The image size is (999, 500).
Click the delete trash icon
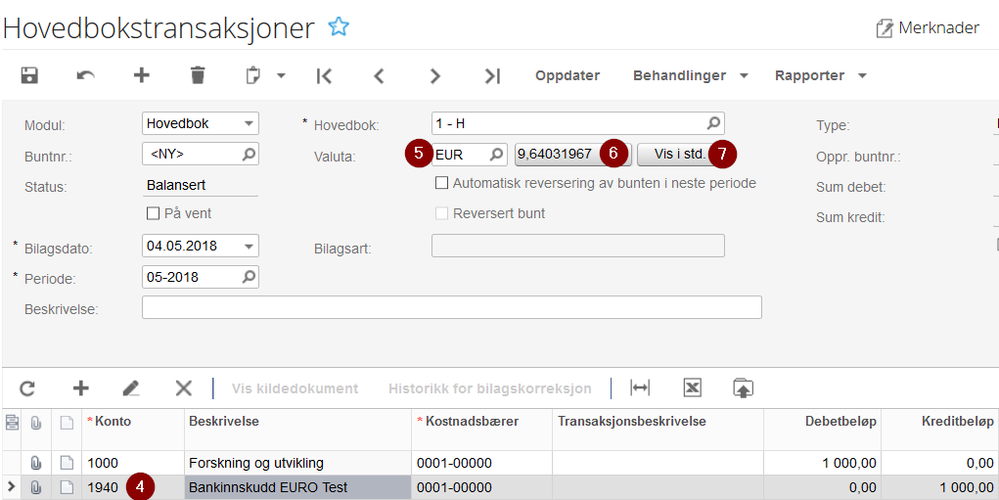point(198,75)
